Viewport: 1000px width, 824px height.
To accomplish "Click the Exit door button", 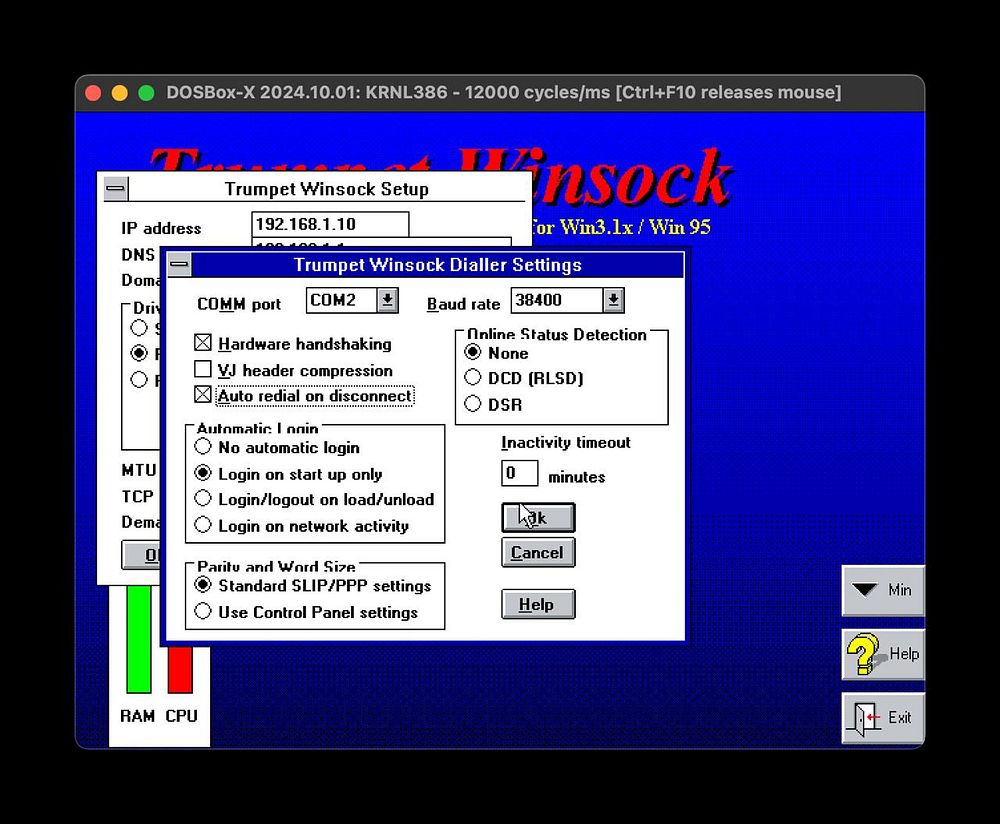I will [883, 717].
